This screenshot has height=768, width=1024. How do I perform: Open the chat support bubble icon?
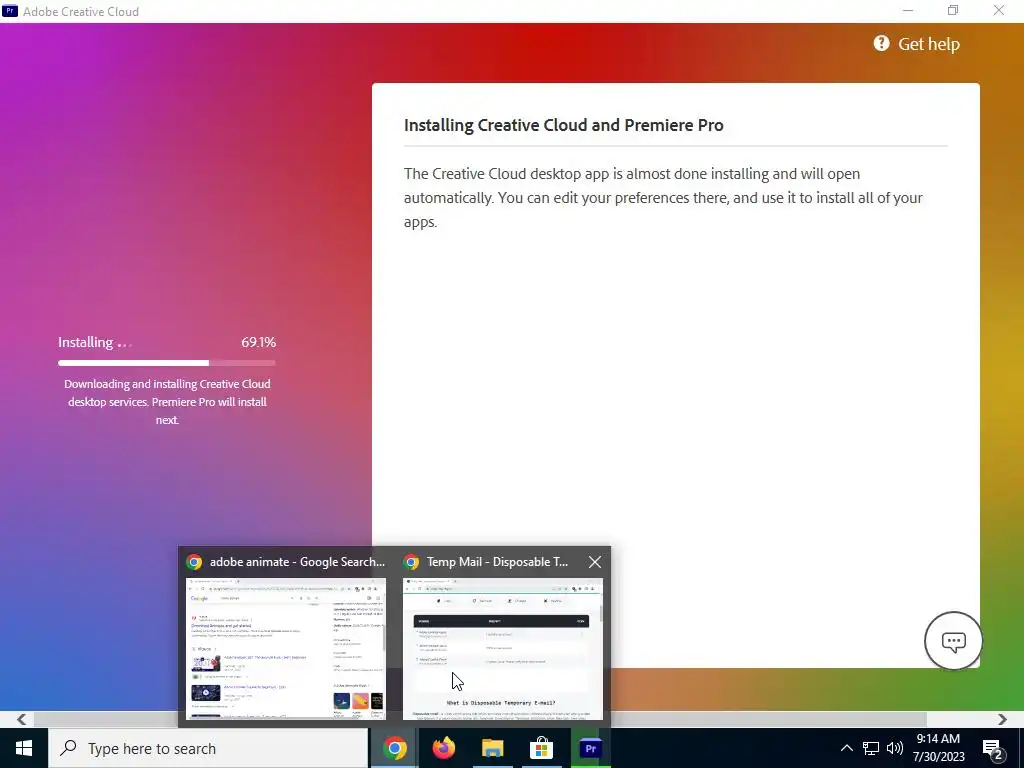coord(953,641)
